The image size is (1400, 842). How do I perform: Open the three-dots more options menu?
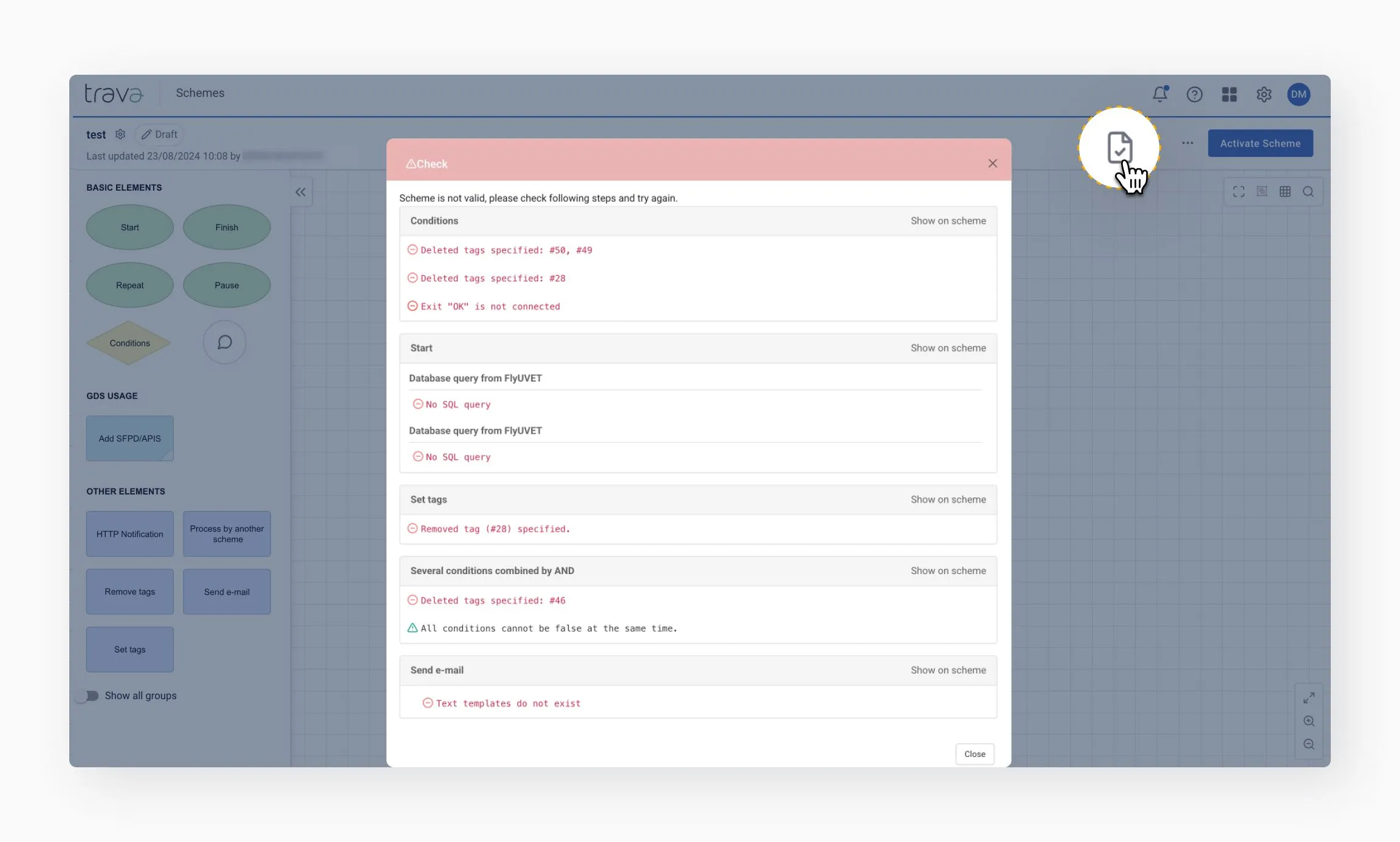point(1187,143)
